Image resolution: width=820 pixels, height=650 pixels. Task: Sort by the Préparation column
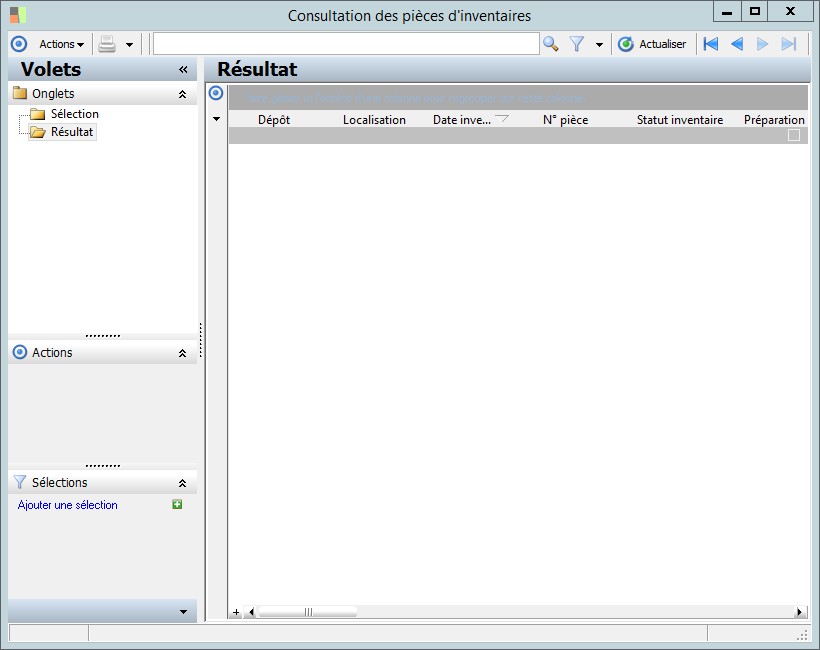click(x=774, y=120)
